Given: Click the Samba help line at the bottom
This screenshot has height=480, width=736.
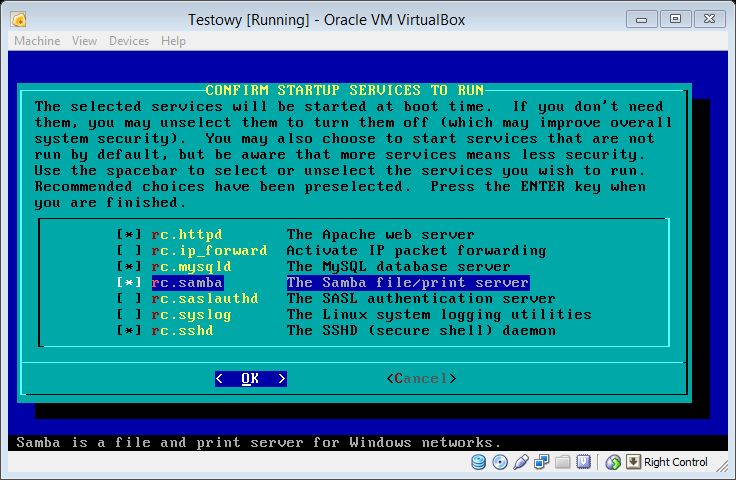Looking at the screenshot, I should pos(259,442).
